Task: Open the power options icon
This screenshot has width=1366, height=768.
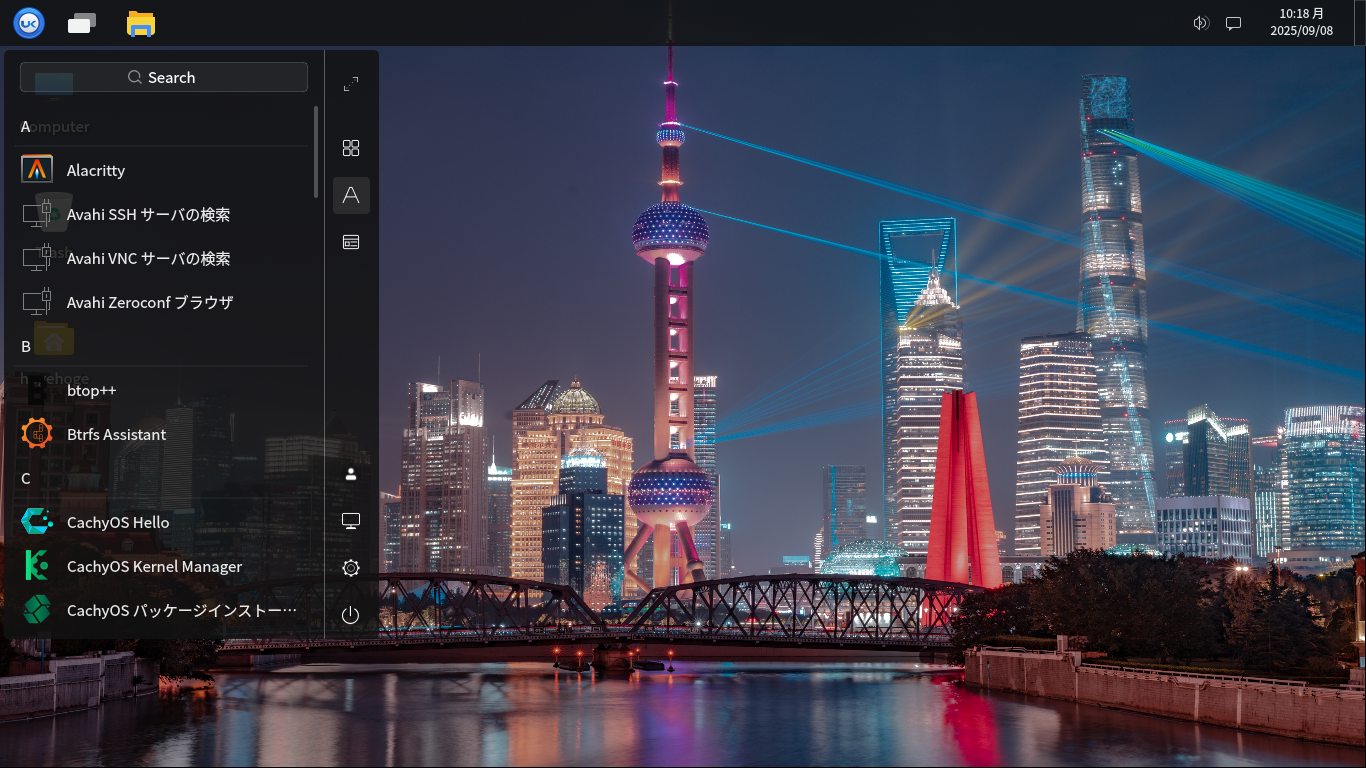Action: [x=351, y=615]
